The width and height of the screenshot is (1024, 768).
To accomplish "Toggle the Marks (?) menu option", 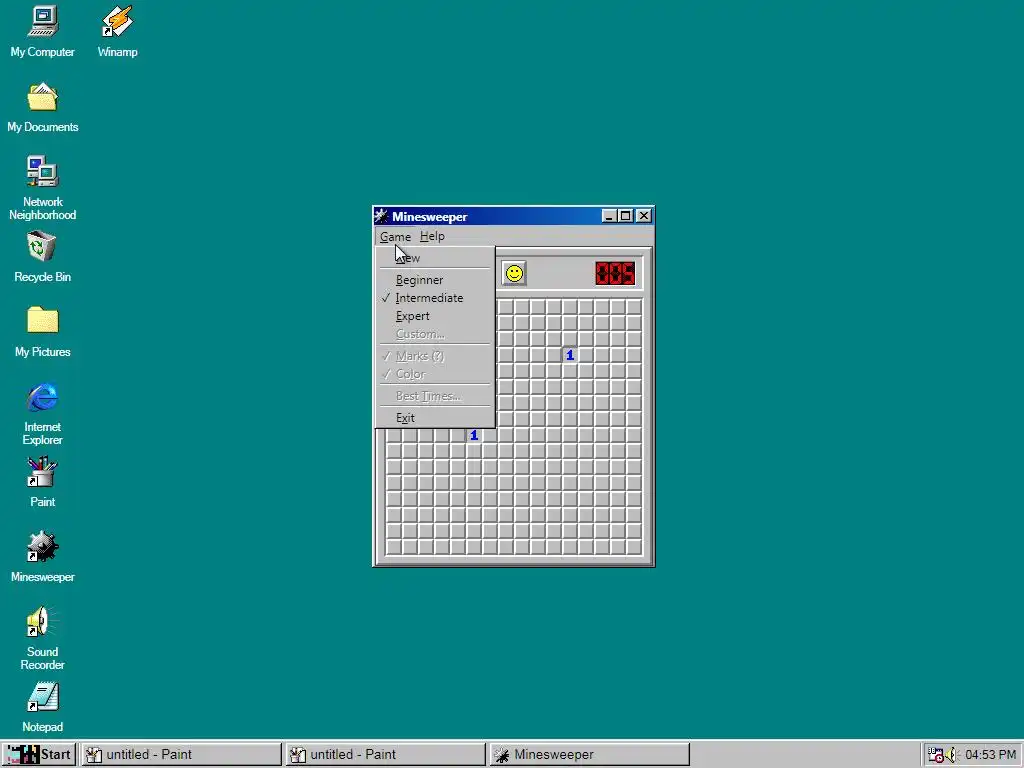I will (x=436, y=356).
